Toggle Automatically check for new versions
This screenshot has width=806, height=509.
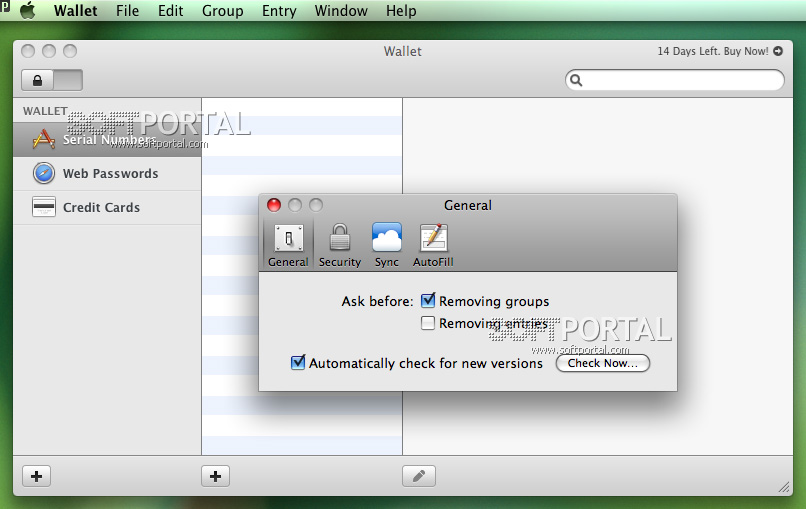298,362
